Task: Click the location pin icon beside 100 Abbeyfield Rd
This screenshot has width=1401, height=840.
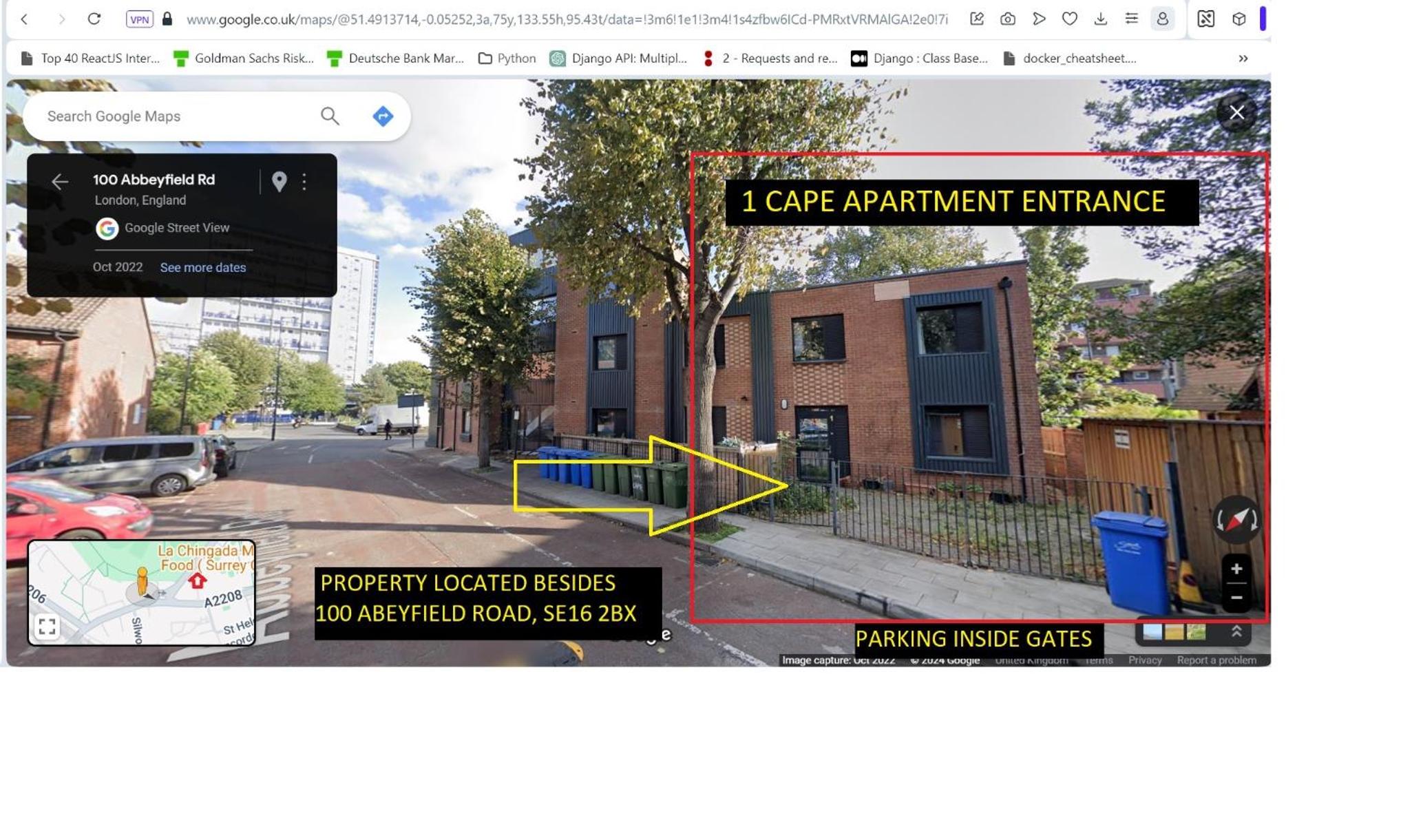Action: (279, 181)
